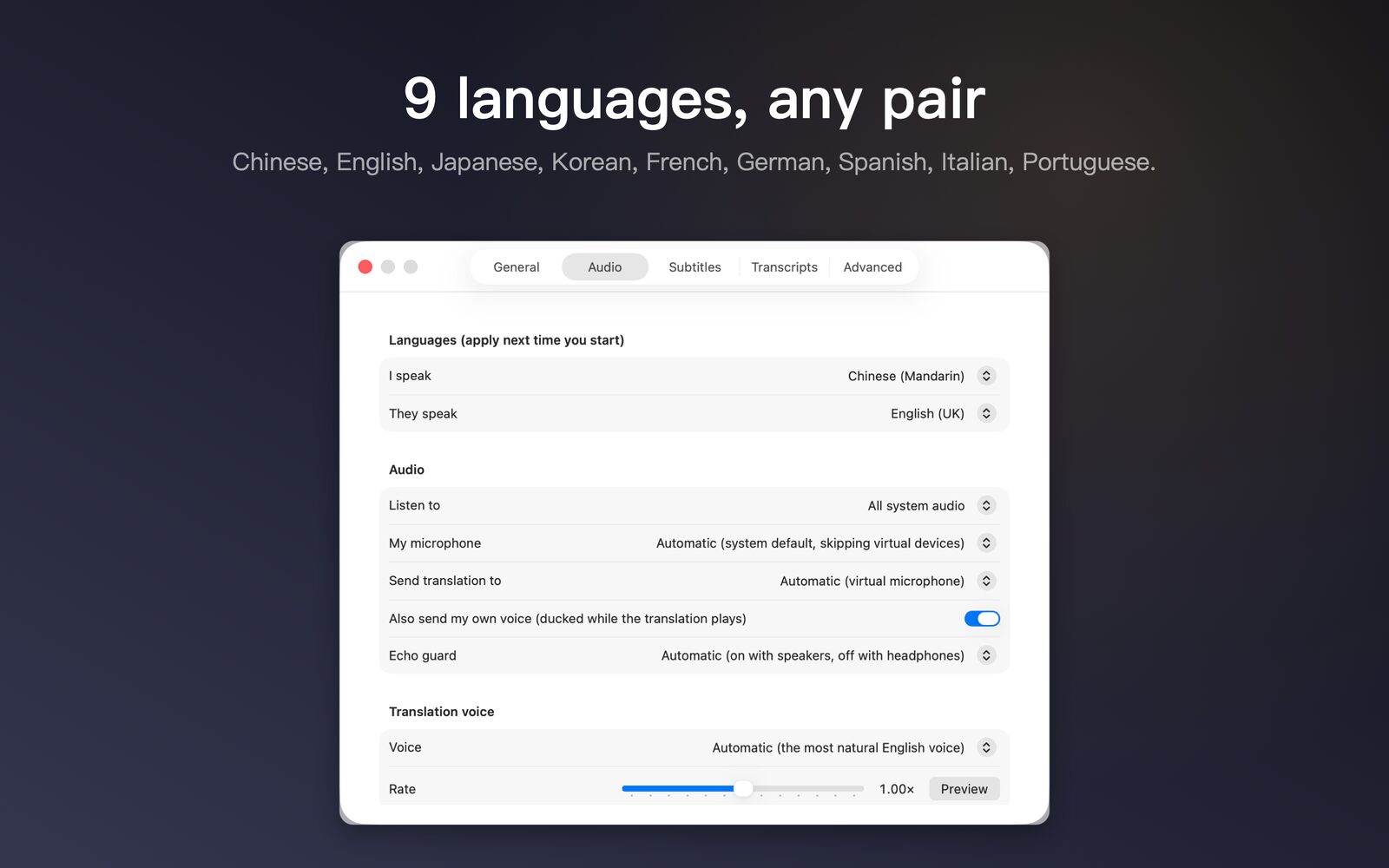This screenshot has height=868, width=1389.
Task: Click the "Voice" row label
Action: 405,747
